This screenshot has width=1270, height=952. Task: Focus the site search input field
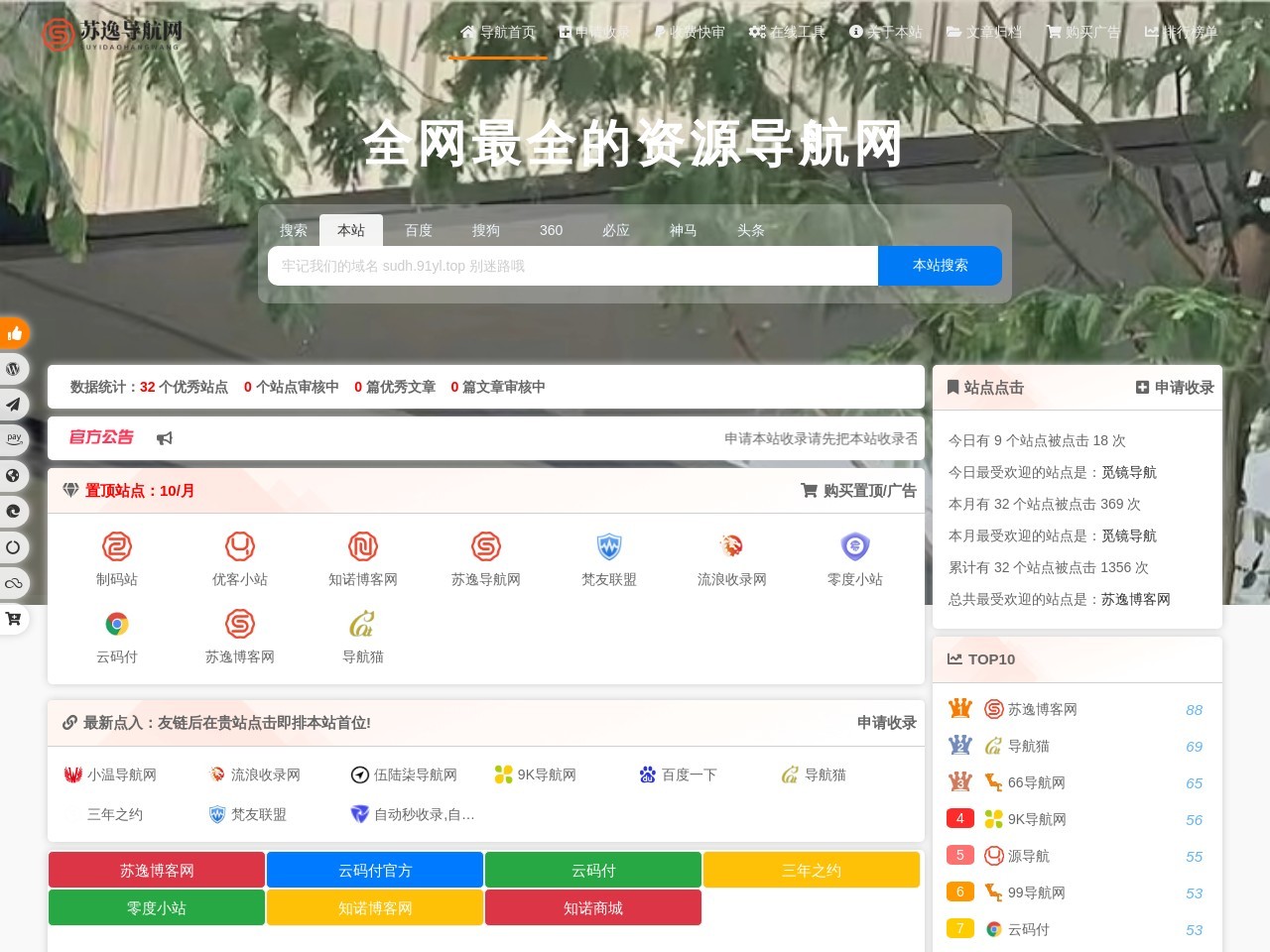click(x=572, y=266)
